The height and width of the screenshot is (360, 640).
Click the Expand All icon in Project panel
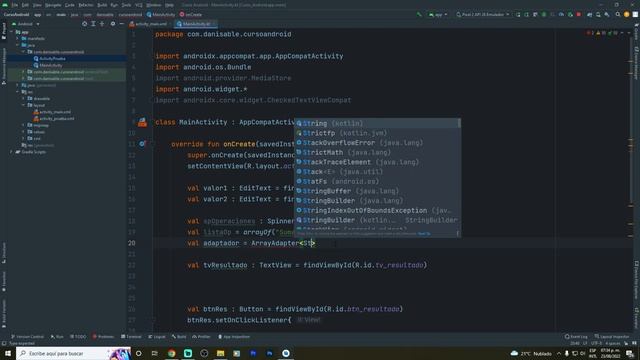93,24
